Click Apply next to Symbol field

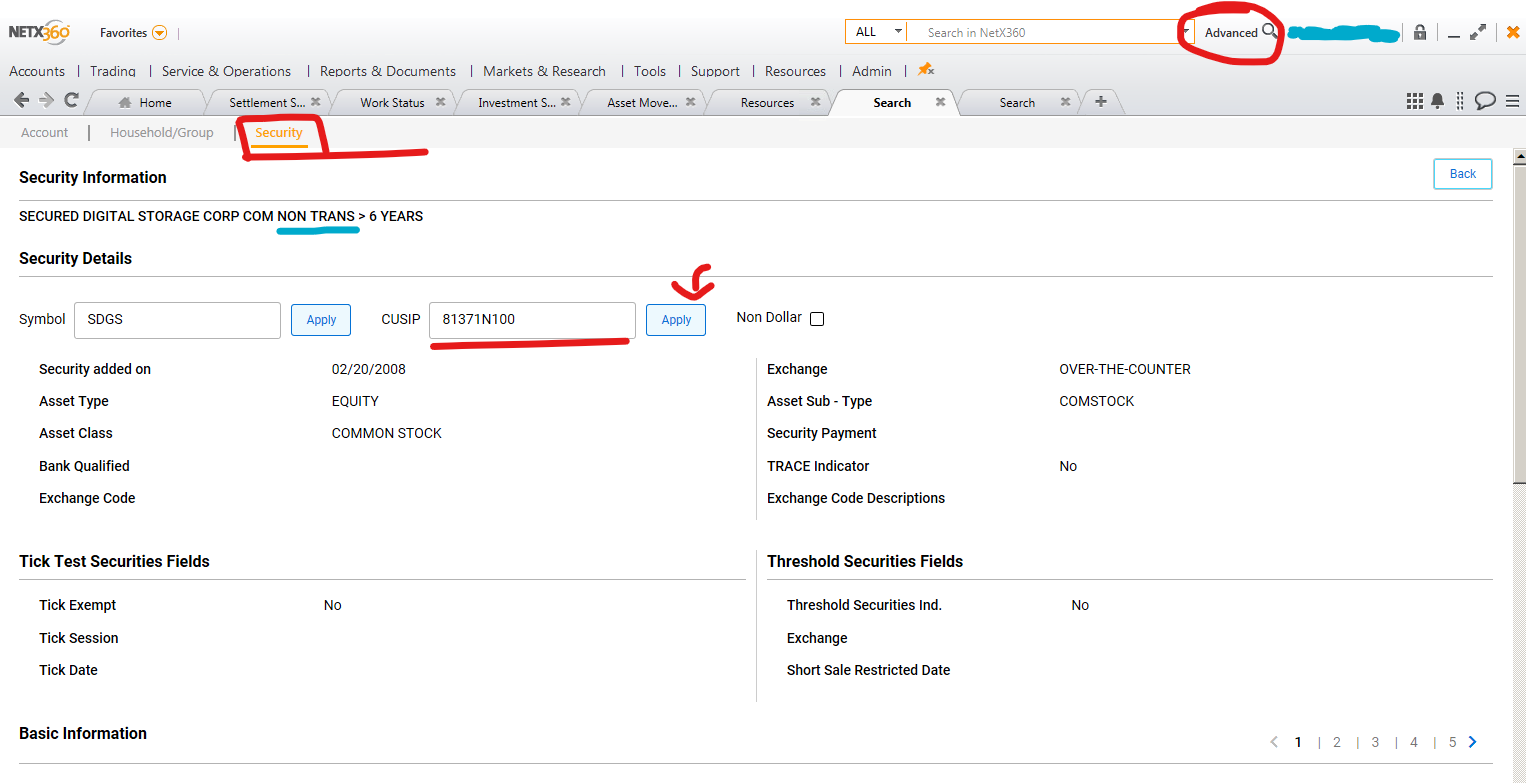[x=321, y=320]
